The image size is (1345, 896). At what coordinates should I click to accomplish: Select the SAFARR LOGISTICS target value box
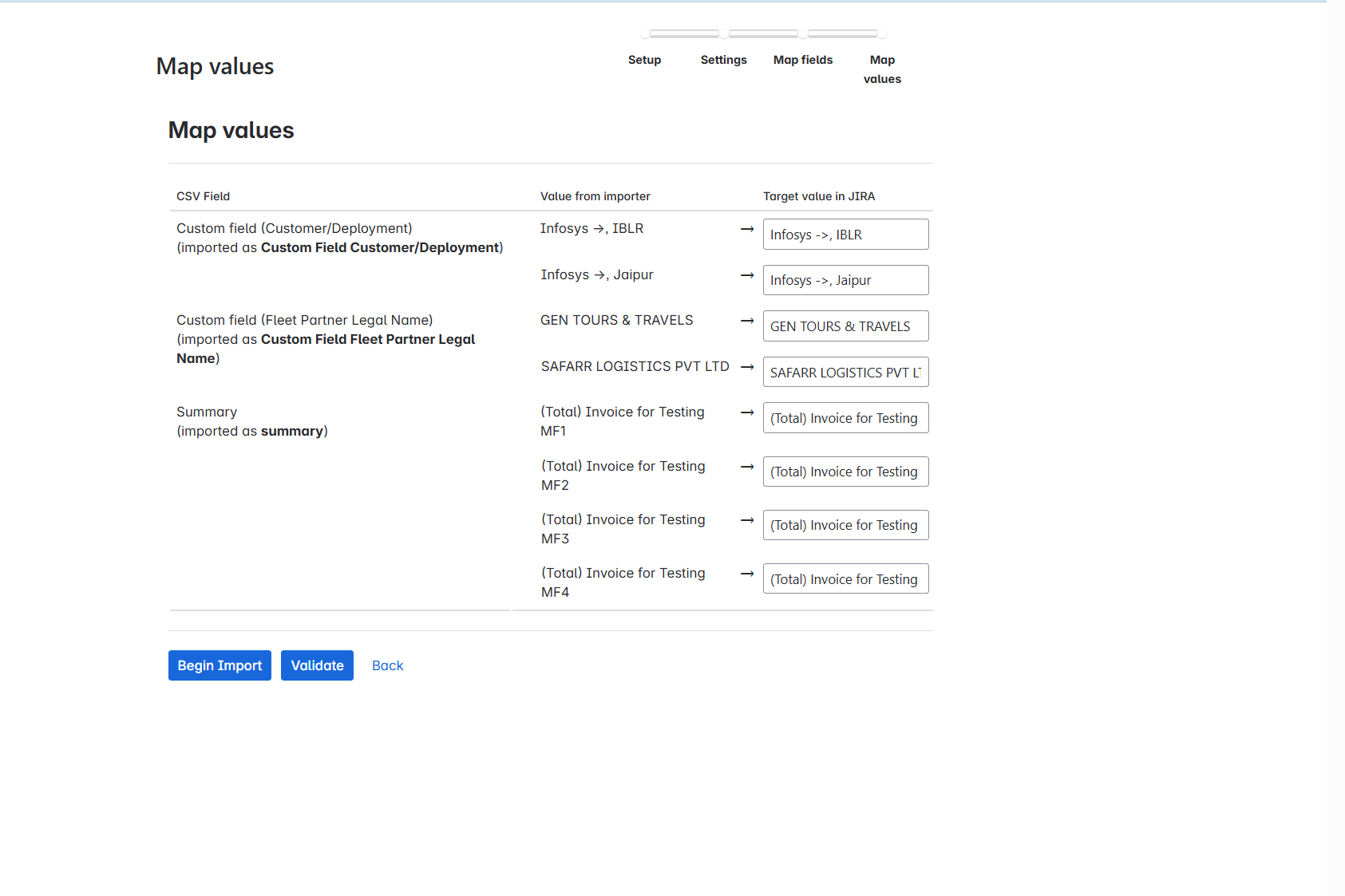click(x=845, y=372)
